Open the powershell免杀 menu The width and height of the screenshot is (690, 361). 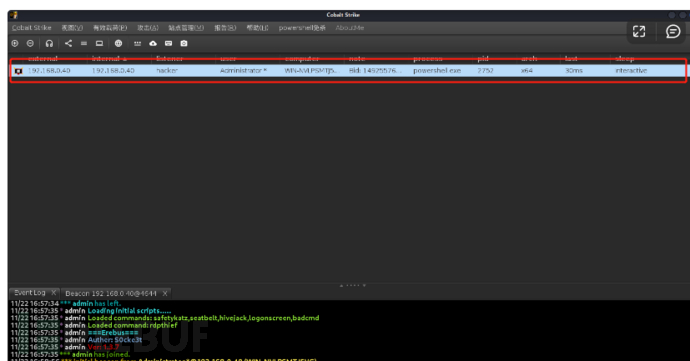[x=302, y=28]
